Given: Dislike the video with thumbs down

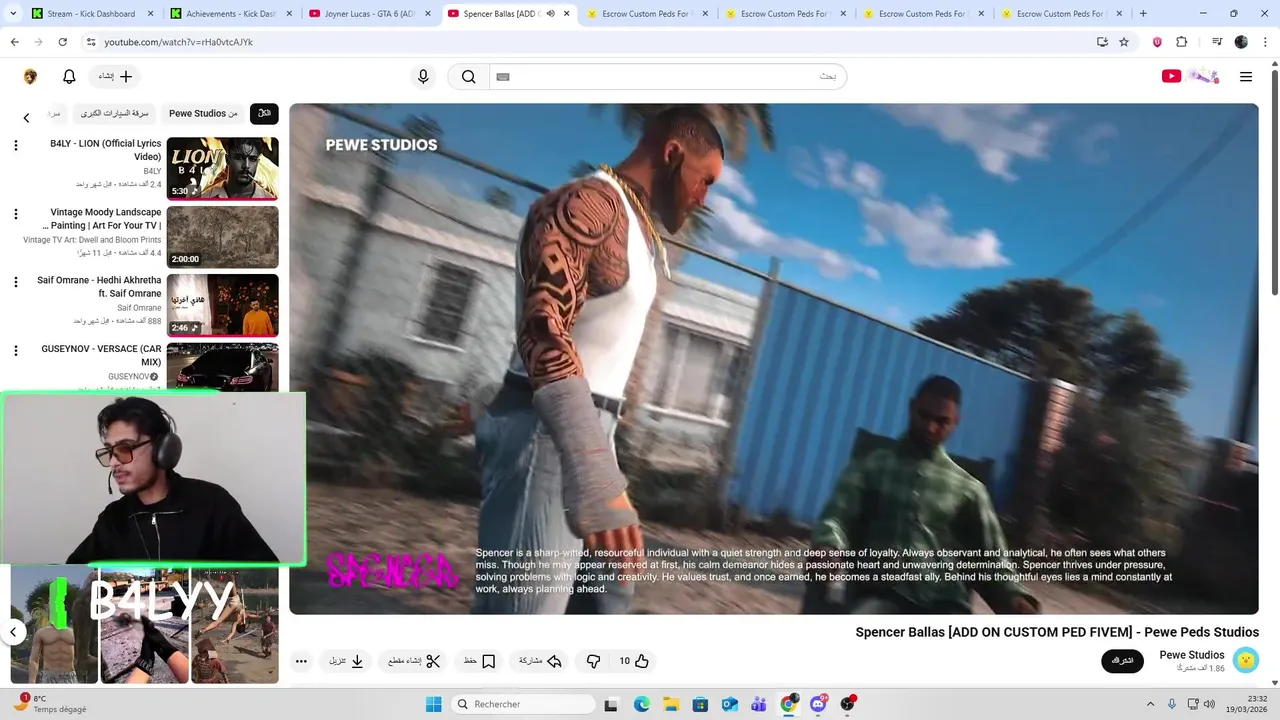Looking at the screenshot, I should [x=593, y=661].
